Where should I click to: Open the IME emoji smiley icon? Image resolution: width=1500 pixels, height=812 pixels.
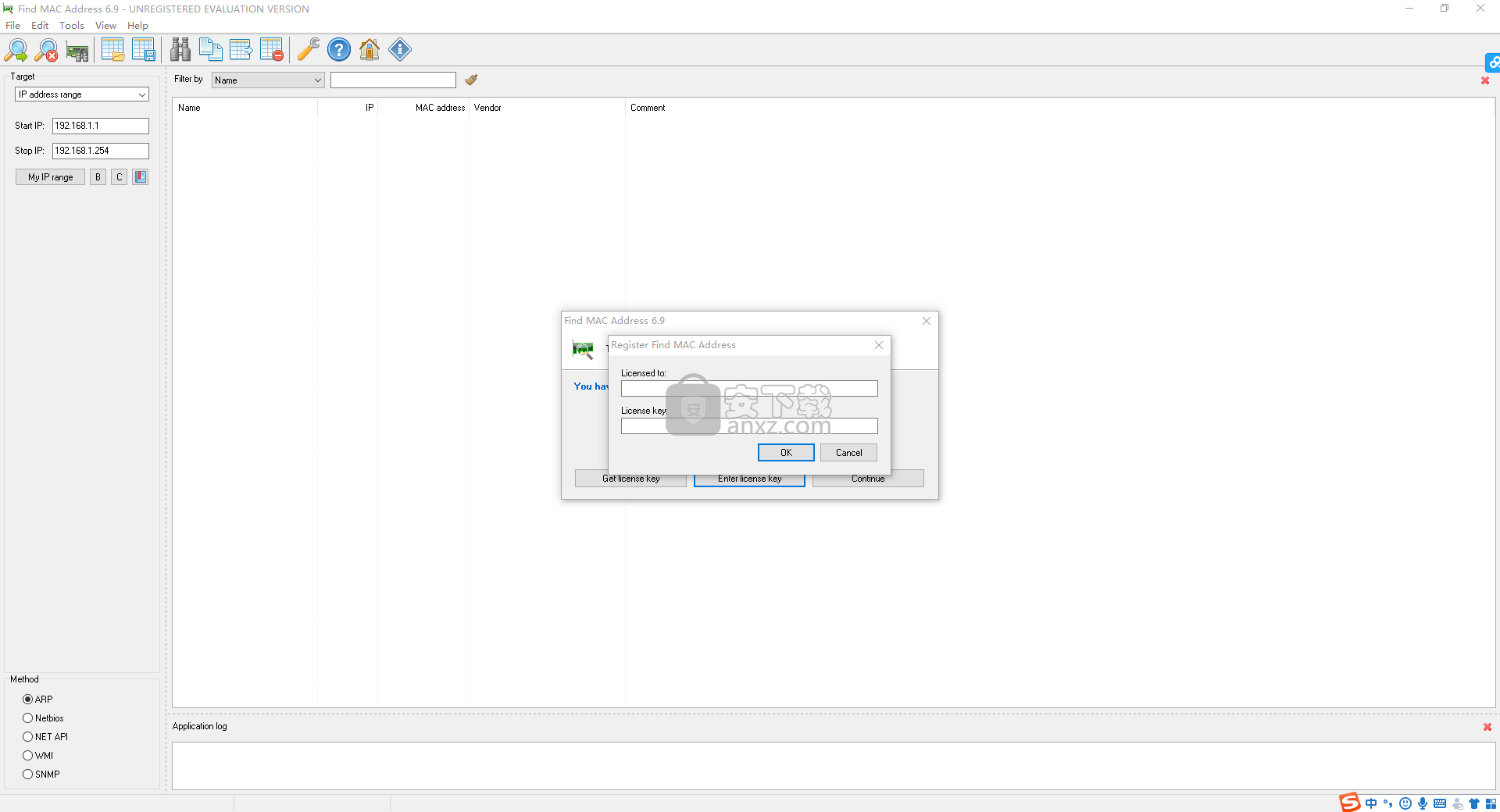(x=1405, y=803)
